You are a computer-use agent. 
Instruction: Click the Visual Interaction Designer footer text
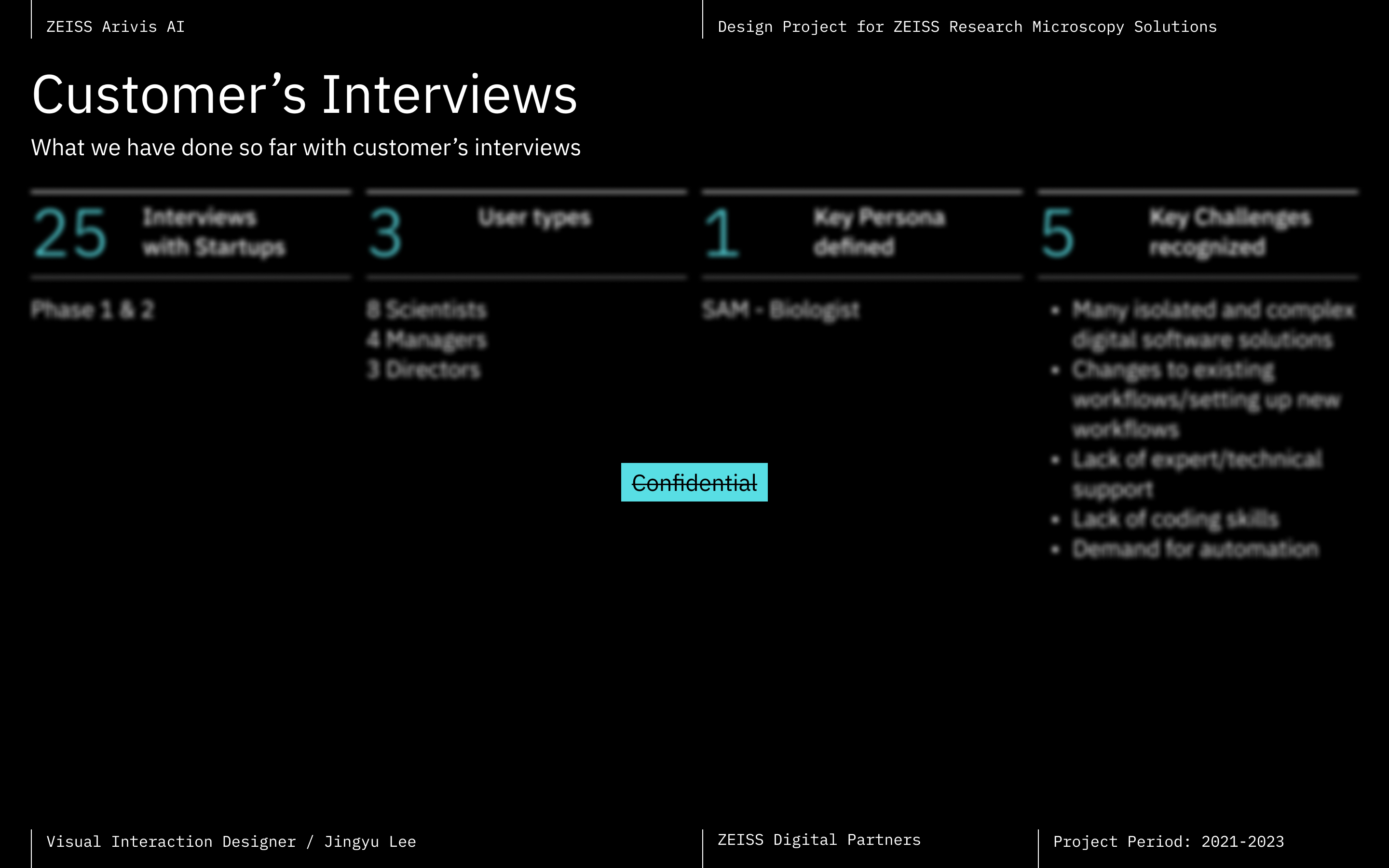[231, 841]
